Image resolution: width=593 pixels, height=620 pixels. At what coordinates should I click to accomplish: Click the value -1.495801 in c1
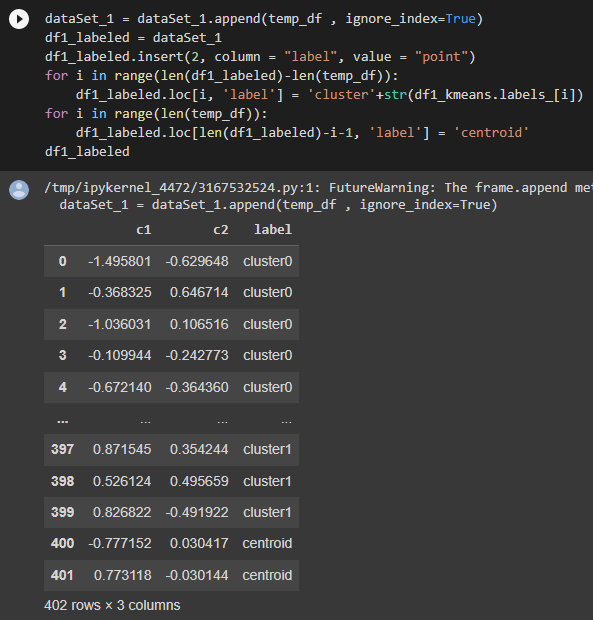(120, 261)
